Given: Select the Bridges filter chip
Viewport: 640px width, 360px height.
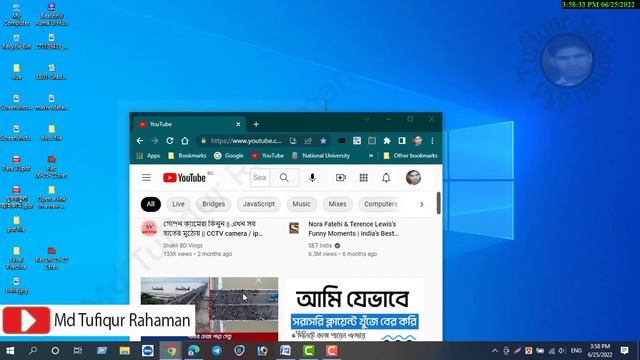Looking at the screenshot, I should click(213, 204).
